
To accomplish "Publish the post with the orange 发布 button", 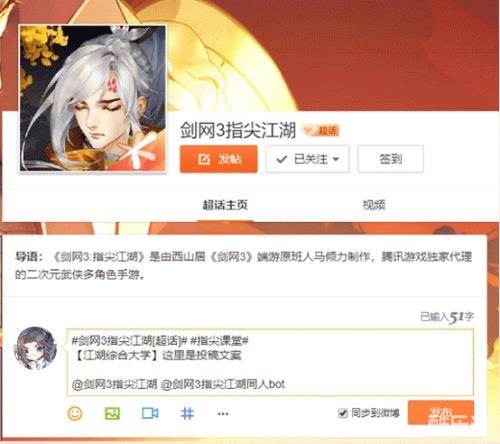I will point(441,413).
